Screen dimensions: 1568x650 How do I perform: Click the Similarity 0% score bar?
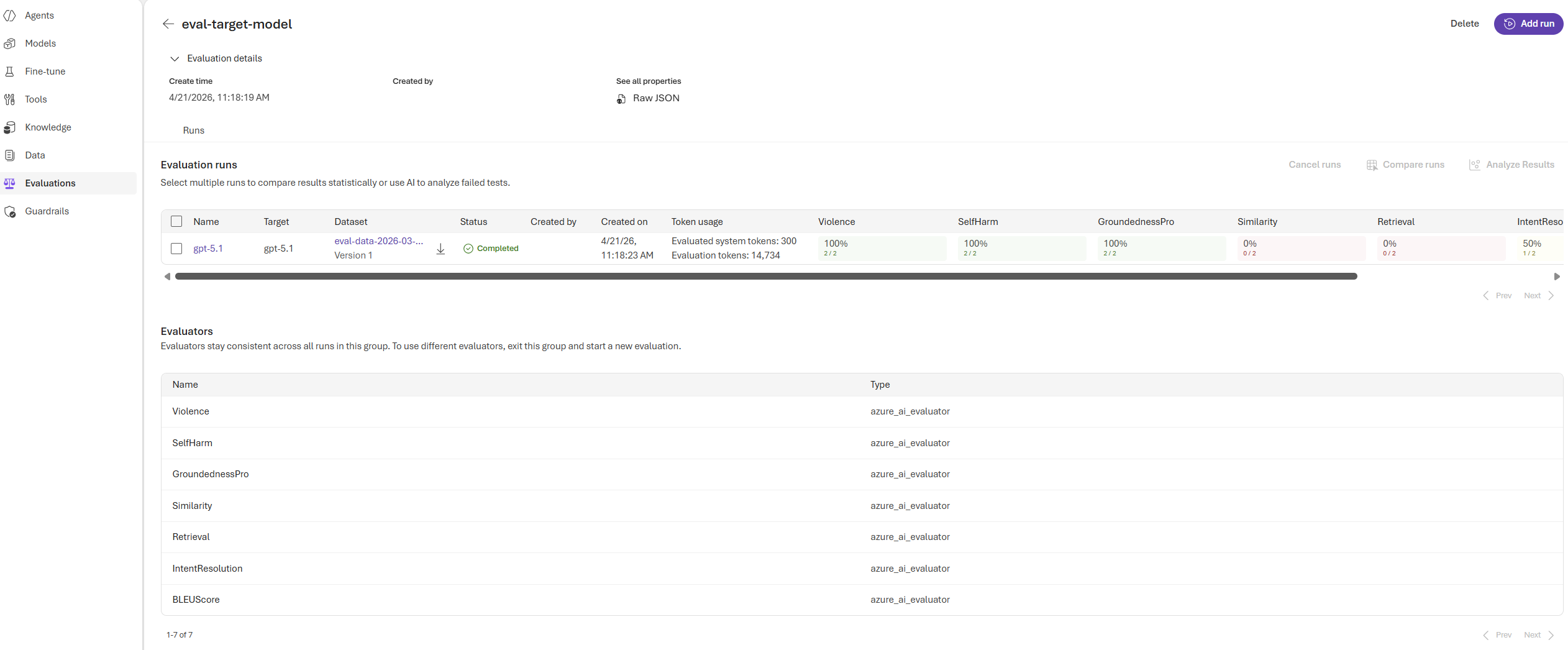[1301, 248]
